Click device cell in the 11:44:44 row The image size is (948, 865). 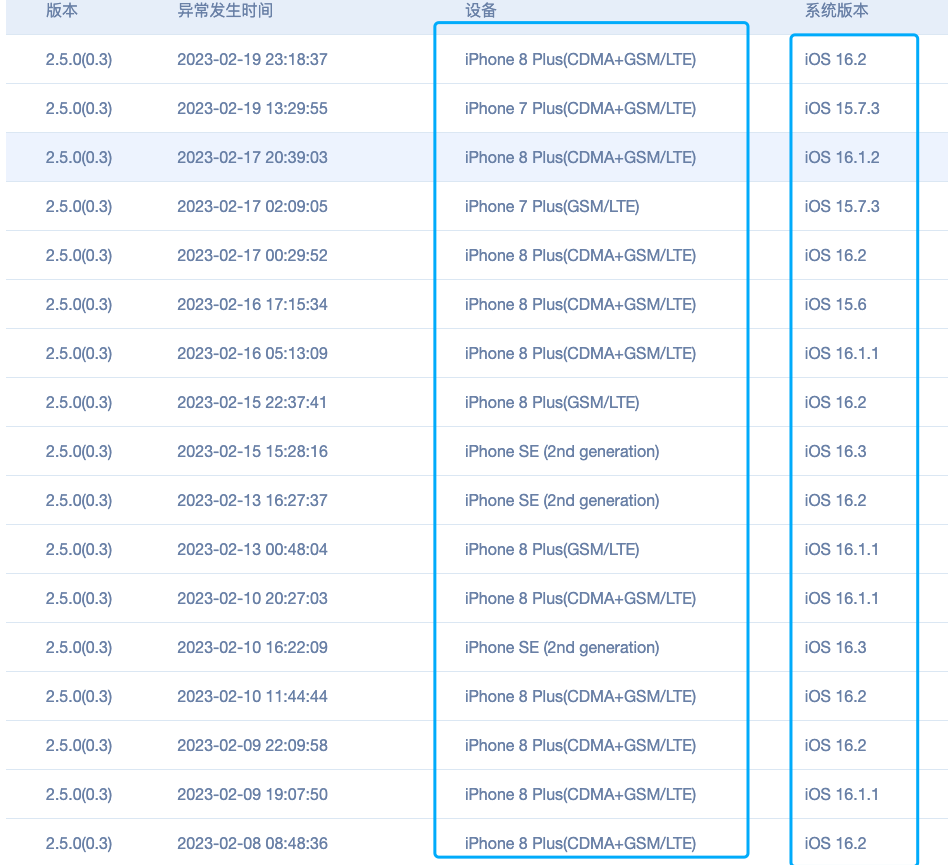[x=580, y=696]
